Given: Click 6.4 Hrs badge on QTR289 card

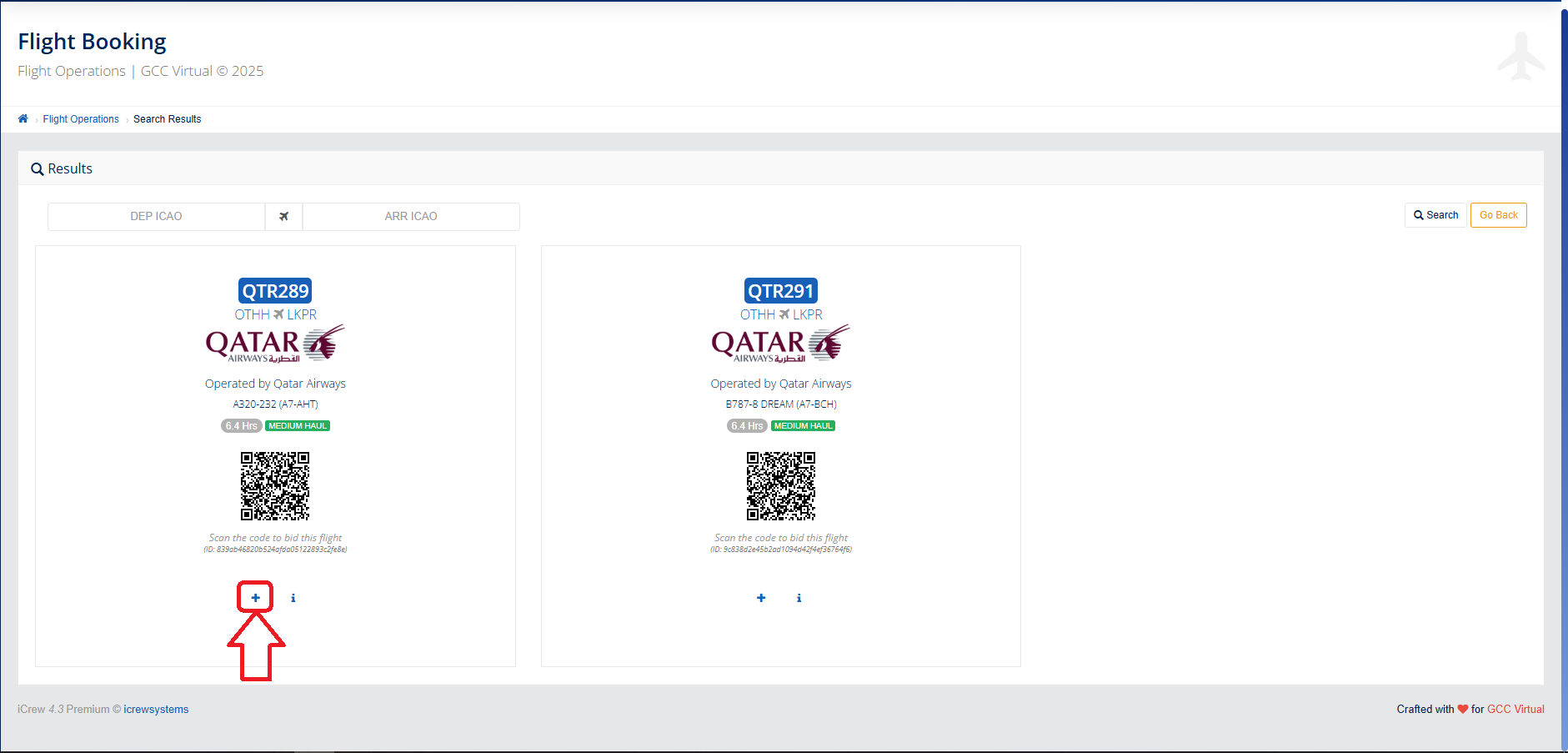Looking at the screenshot, I should click(242, 426).
